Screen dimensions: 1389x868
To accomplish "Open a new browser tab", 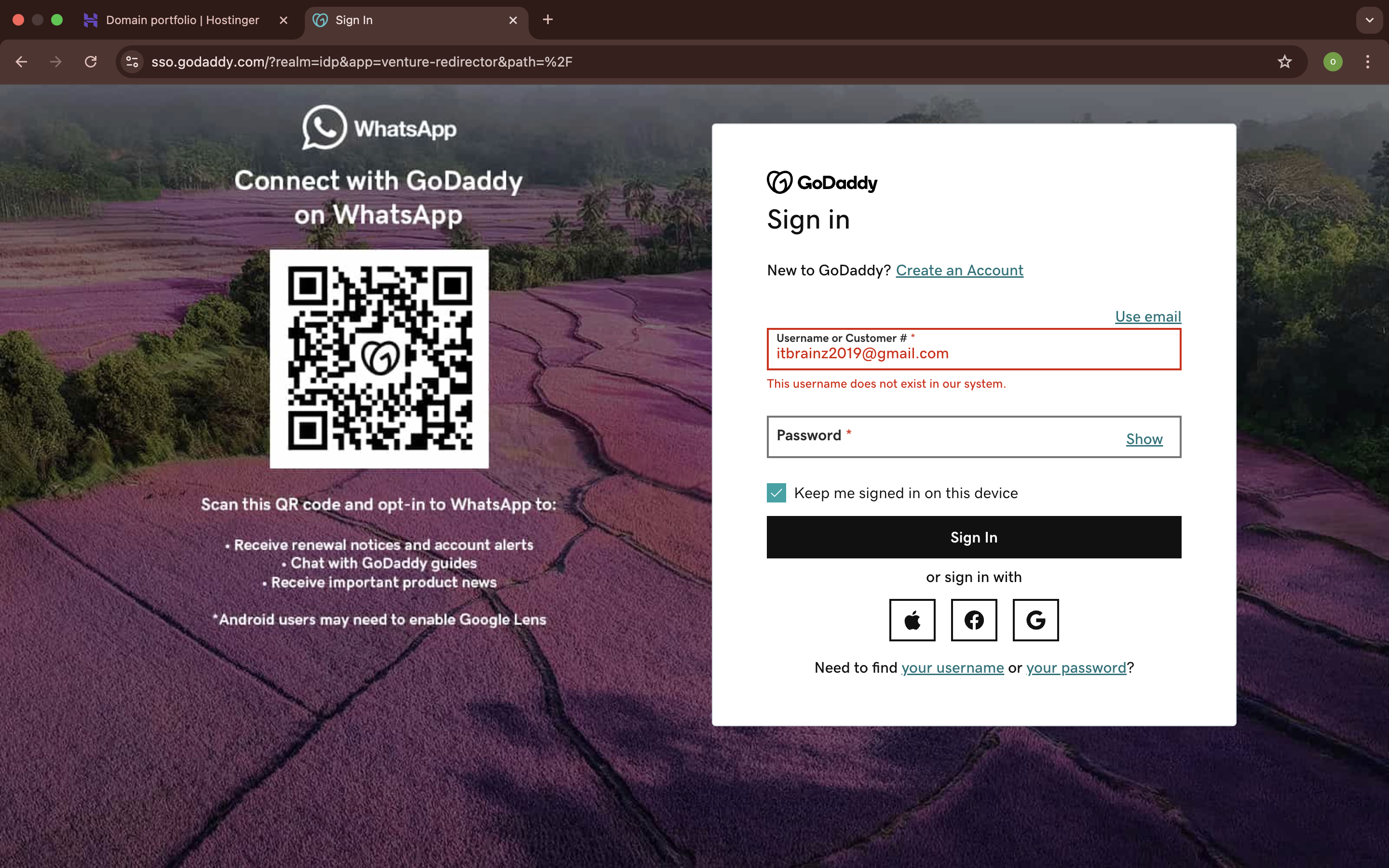I will 547,20.
